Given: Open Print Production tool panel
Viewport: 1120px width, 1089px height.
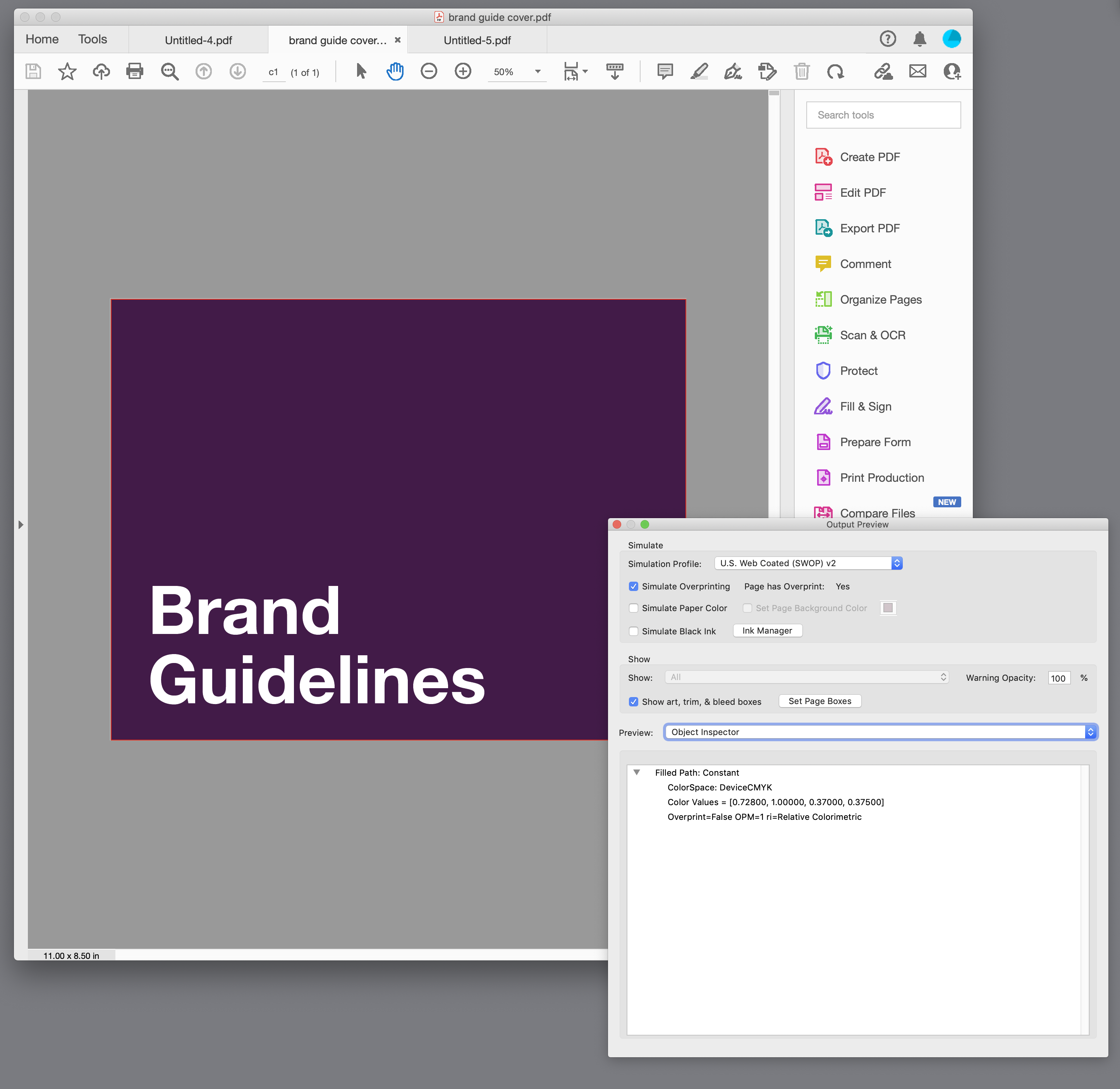Looking at the screenshot, I should (x=881, y=478).
